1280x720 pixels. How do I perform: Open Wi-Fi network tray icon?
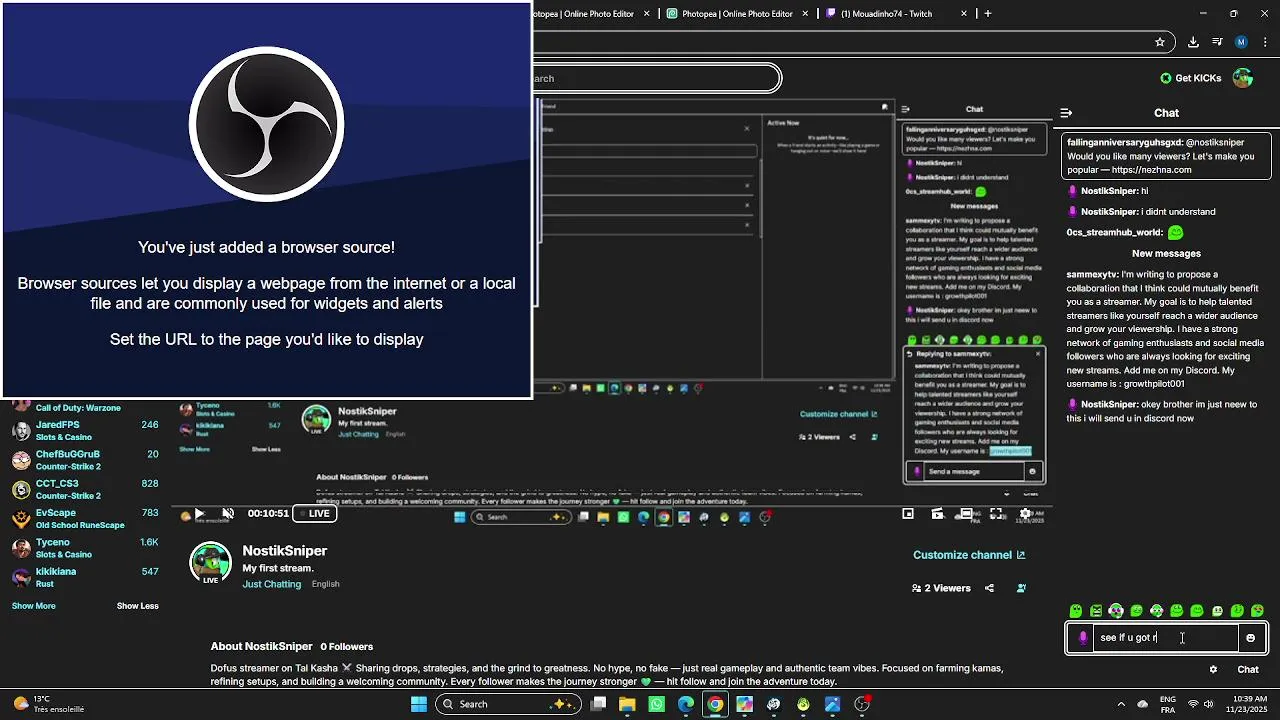point(1192,704)
